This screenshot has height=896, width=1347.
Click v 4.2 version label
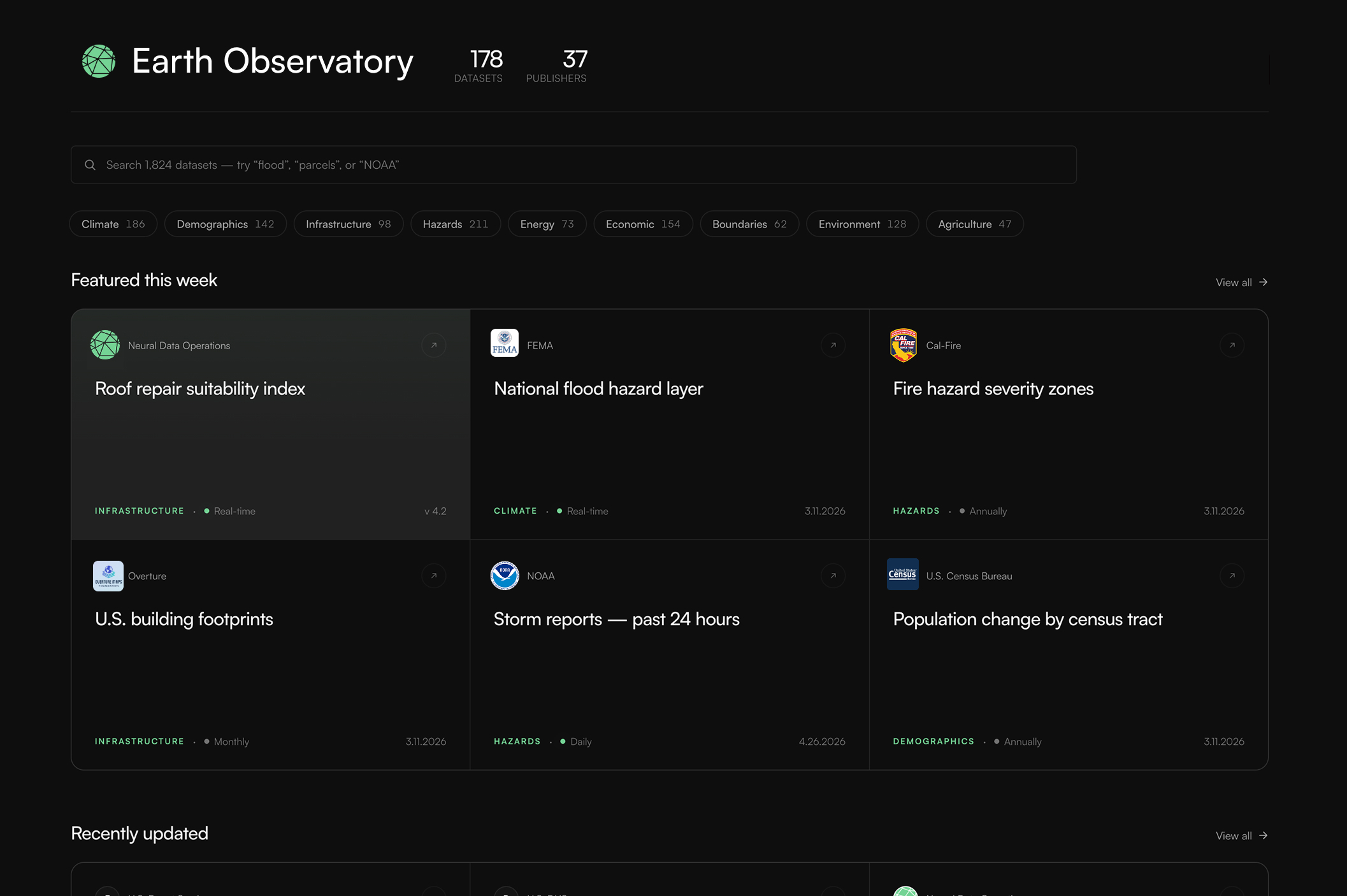436,511
